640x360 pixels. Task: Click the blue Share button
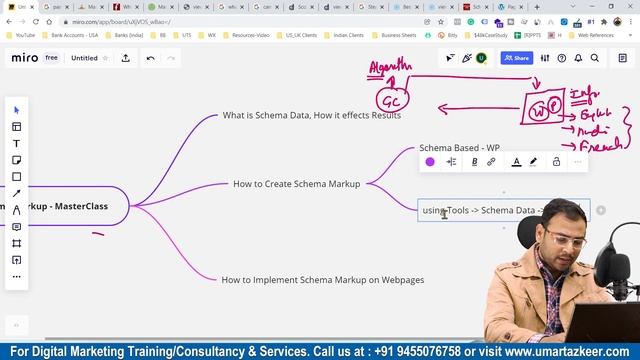point(517,58)
